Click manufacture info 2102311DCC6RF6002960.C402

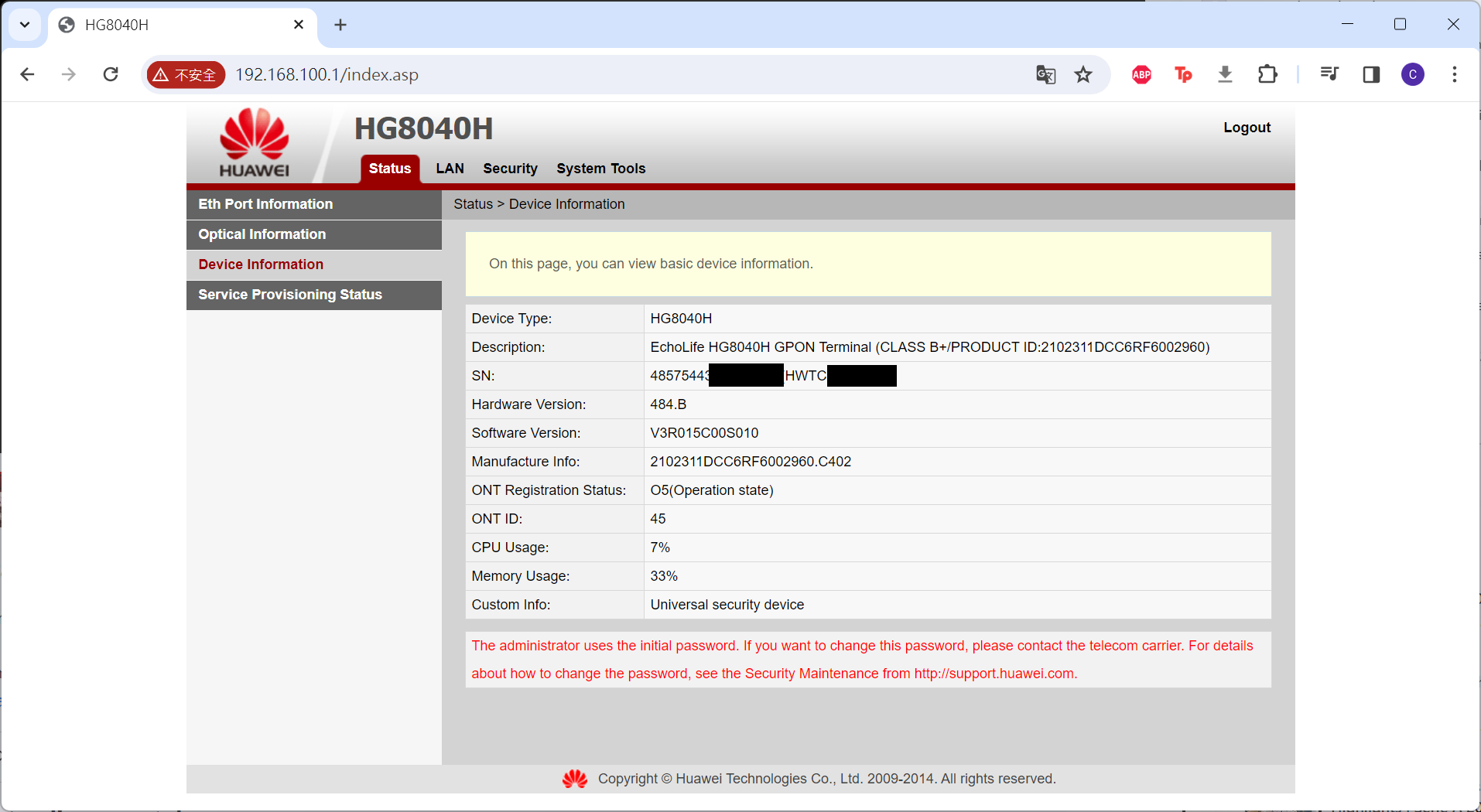point(751,462)
